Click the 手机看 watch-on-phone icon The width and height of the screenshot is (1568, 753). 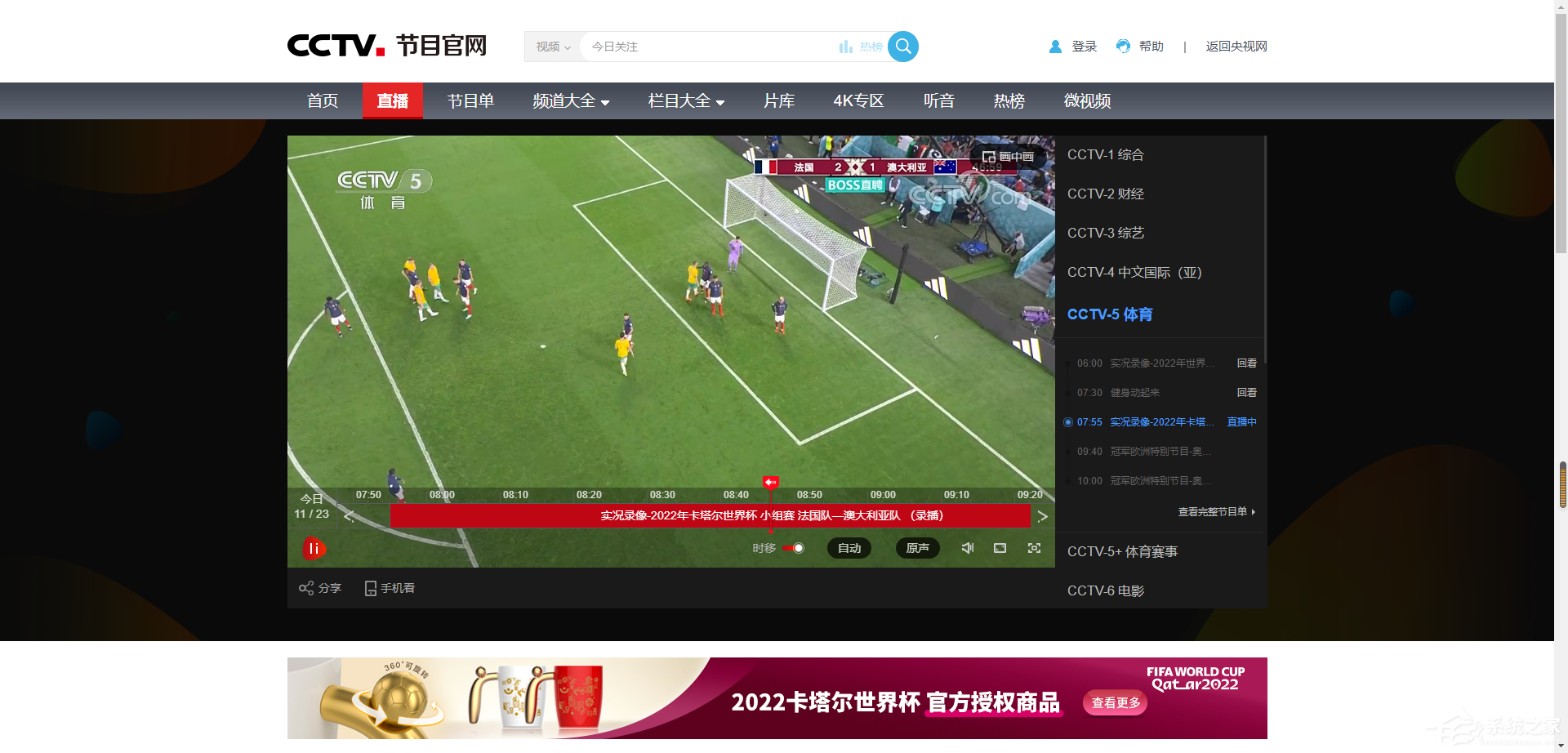click(x=390, y=588)
